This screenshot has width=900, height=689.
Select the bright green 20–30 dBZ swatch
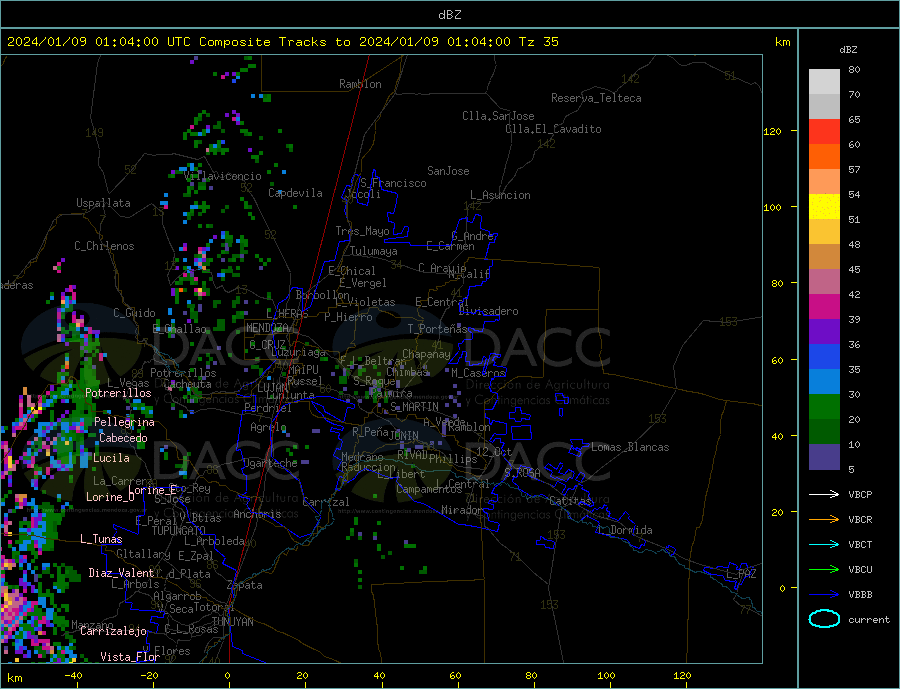pos(824,407)
